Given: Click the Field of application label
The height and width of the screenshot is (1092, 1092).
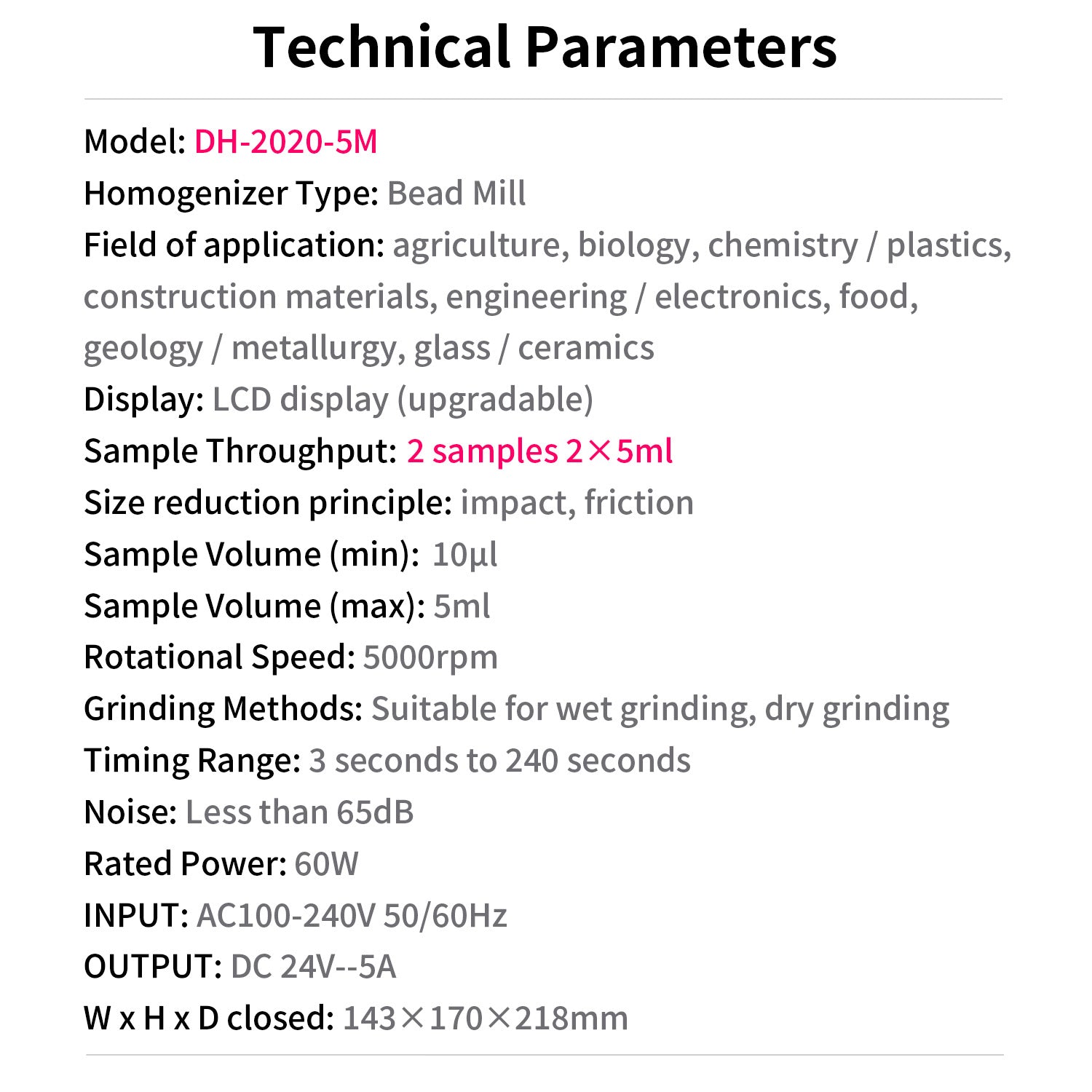Looking at the screenshot, I should coord(234,245).
